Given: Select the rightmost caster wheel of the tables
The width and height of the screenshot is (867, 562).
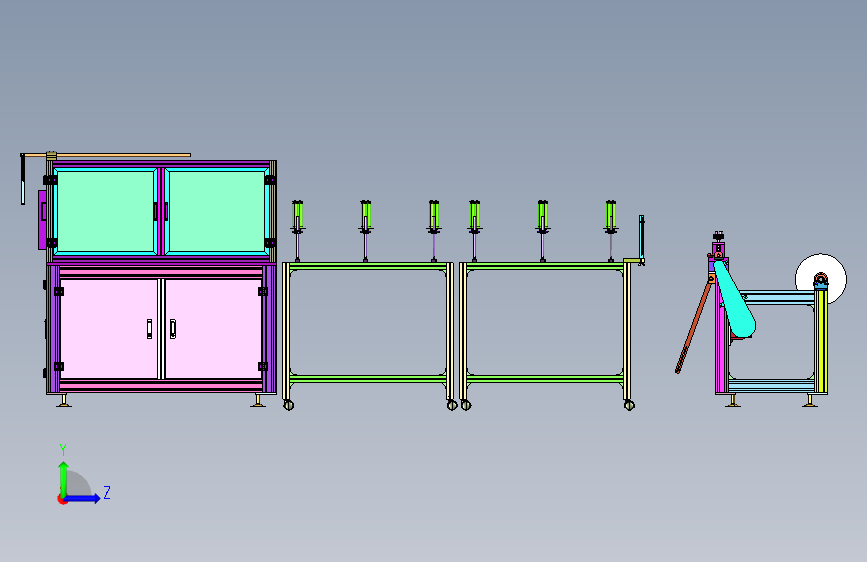Looking at the screenshot, I should [629, 405].
